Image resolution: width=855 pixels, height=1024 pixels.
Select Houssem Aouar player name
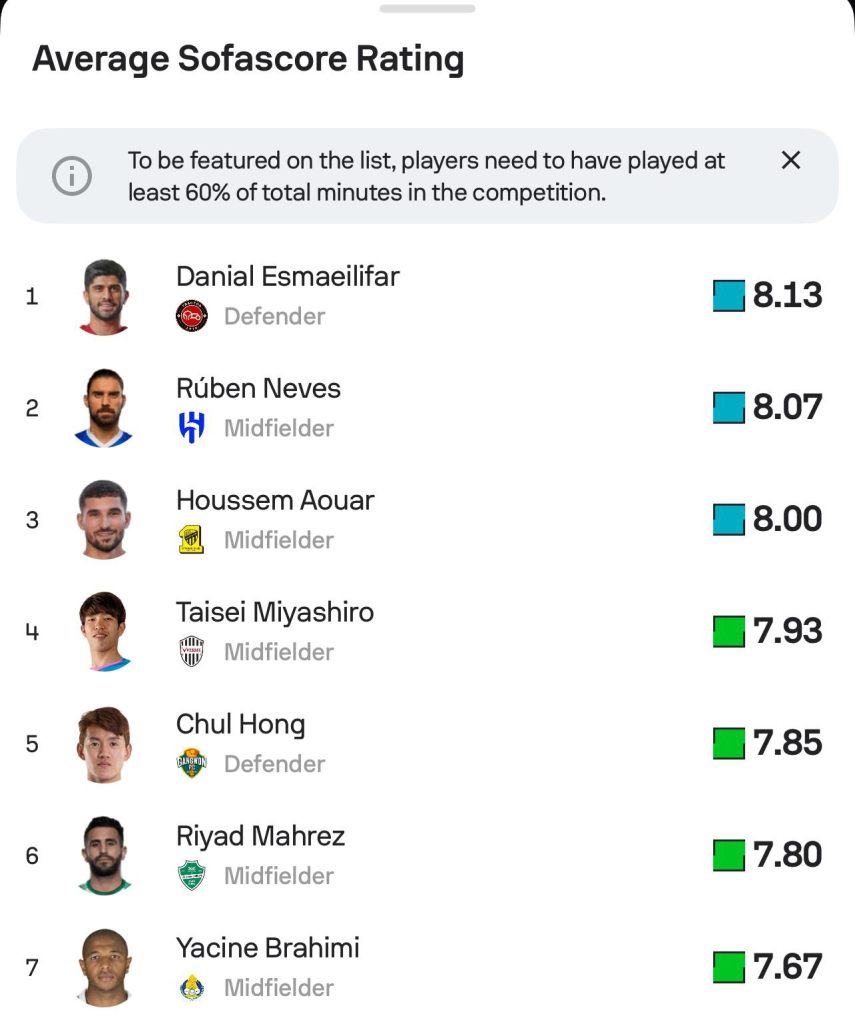click(275, 500)
